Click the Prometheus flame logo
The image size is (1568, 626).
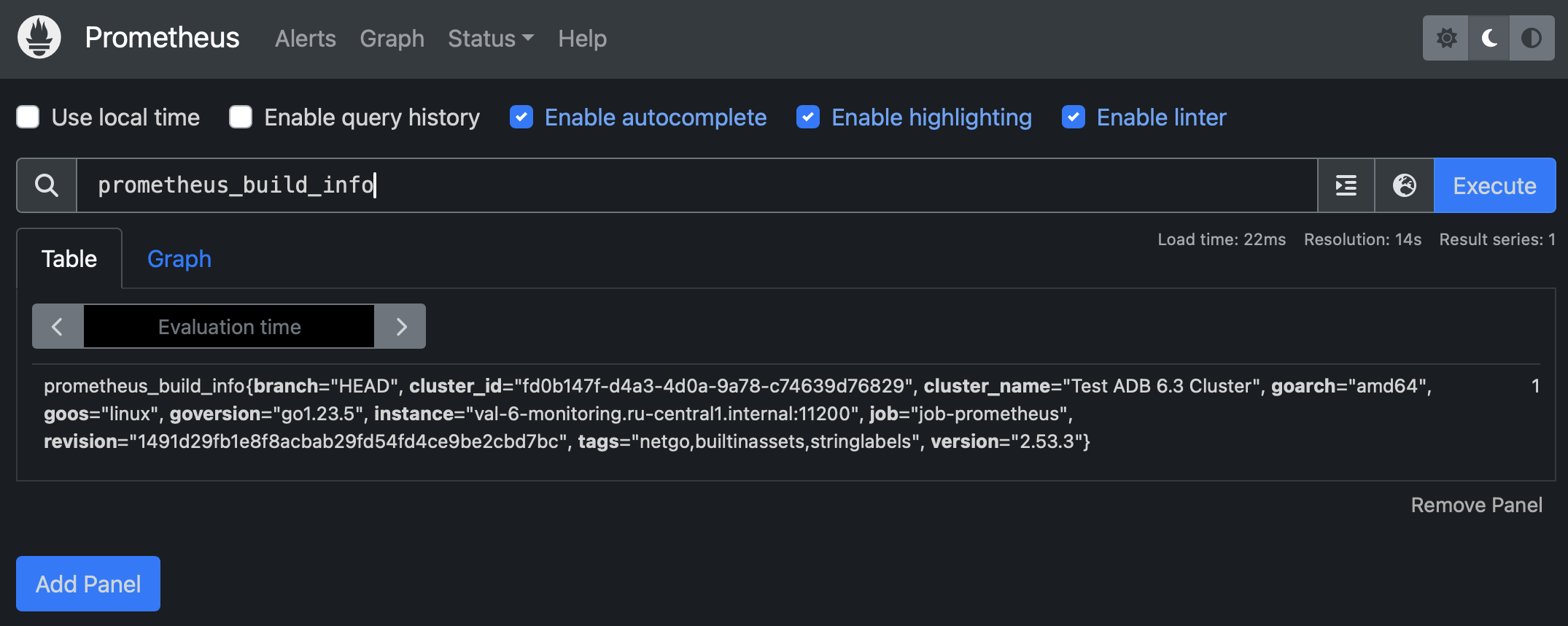(x=39, y=37)
